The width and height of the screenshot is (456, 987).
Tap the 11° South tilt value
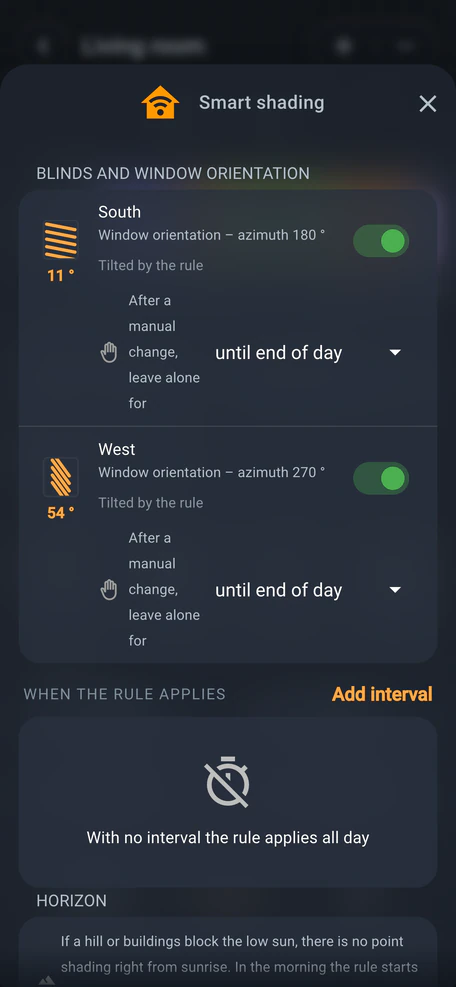pos(60,275)
